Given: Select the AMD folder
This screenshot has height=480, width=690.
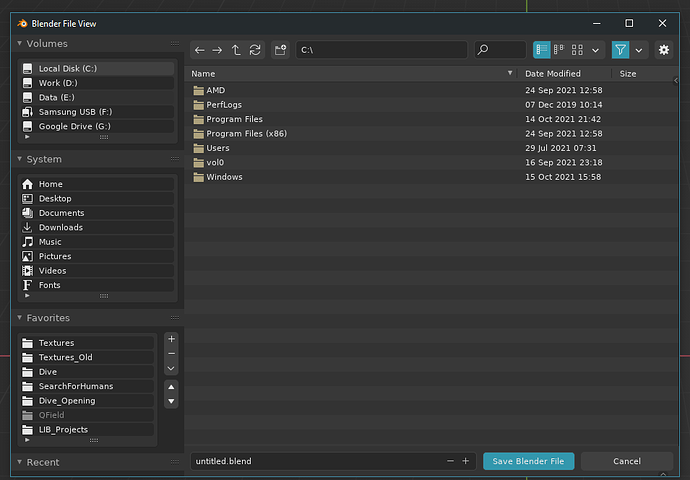Looking at the screenshot, I should pyautogui.click(x=431, y=90).
